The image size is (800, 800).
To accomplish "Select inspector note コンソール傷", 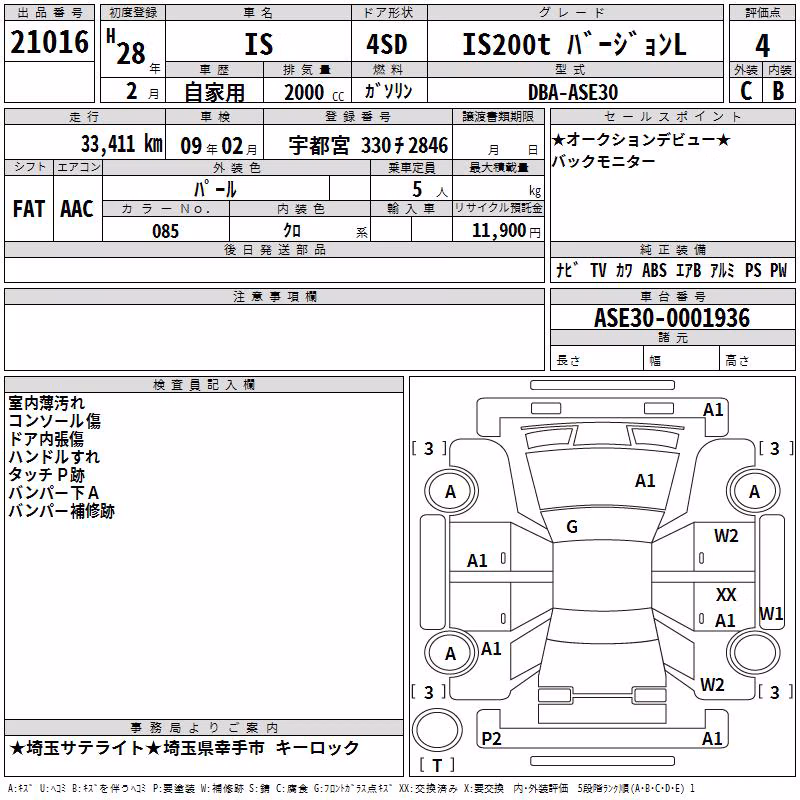I will pyautogui.click(x=55, y=421).
